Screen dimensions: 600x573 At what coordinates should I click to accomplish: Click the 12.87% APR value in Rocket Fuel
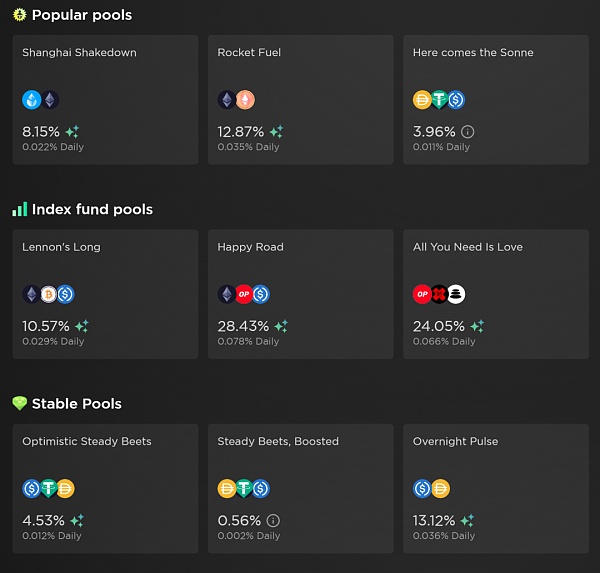point(240,132)
